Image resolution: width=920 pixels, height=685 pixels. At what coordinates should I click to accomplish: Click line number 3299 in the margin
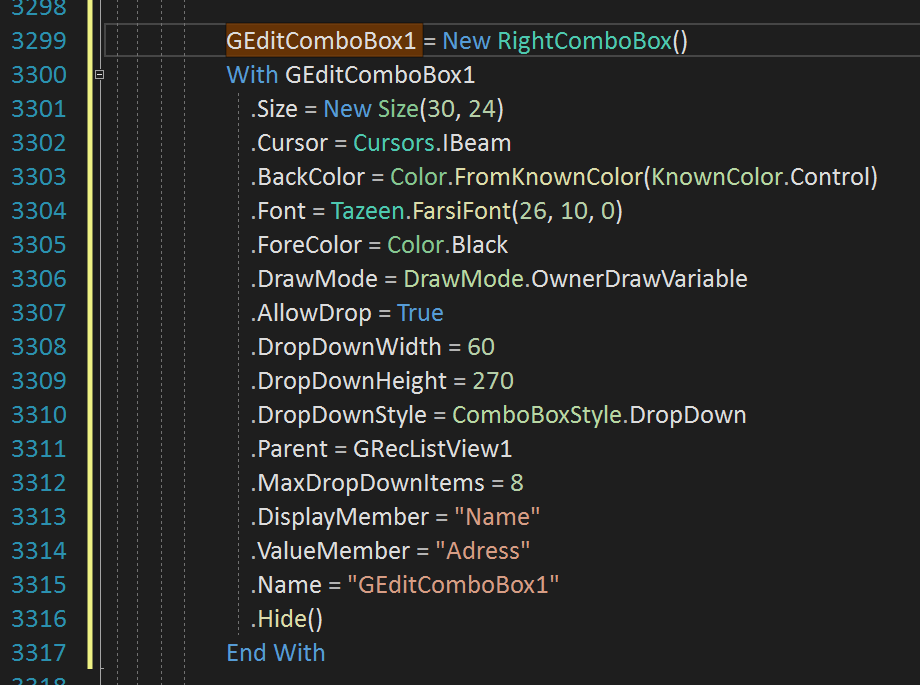click(x=38, y=41)
